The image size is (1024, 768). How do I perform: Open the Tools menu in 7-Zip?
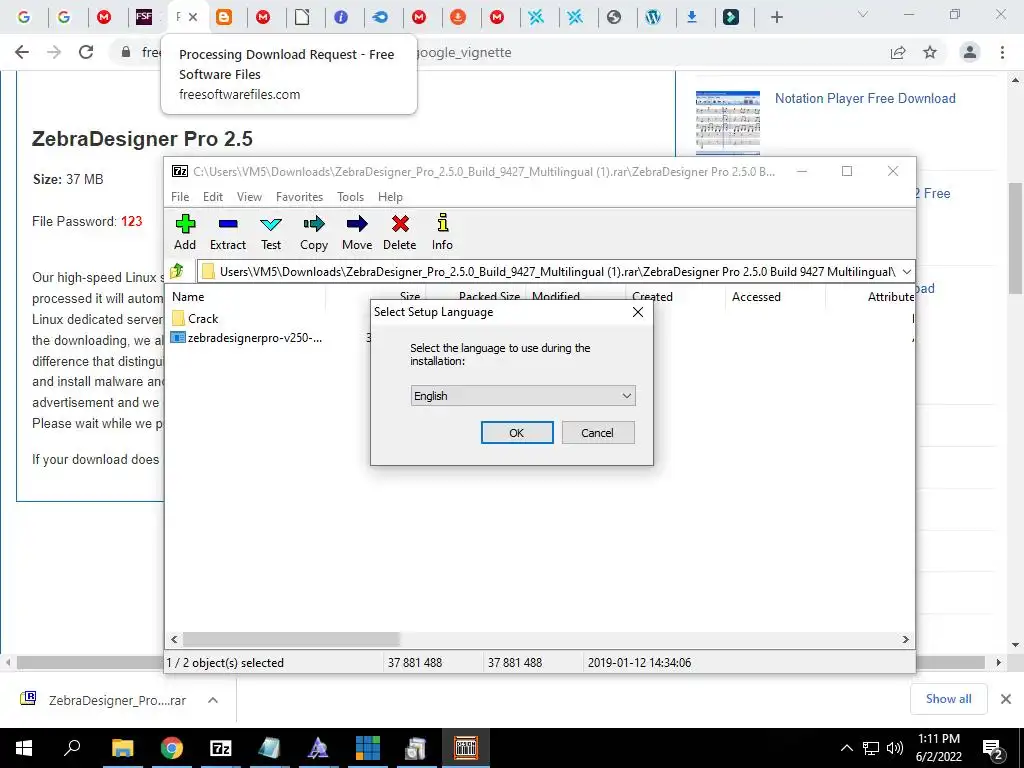coord(351,197)
